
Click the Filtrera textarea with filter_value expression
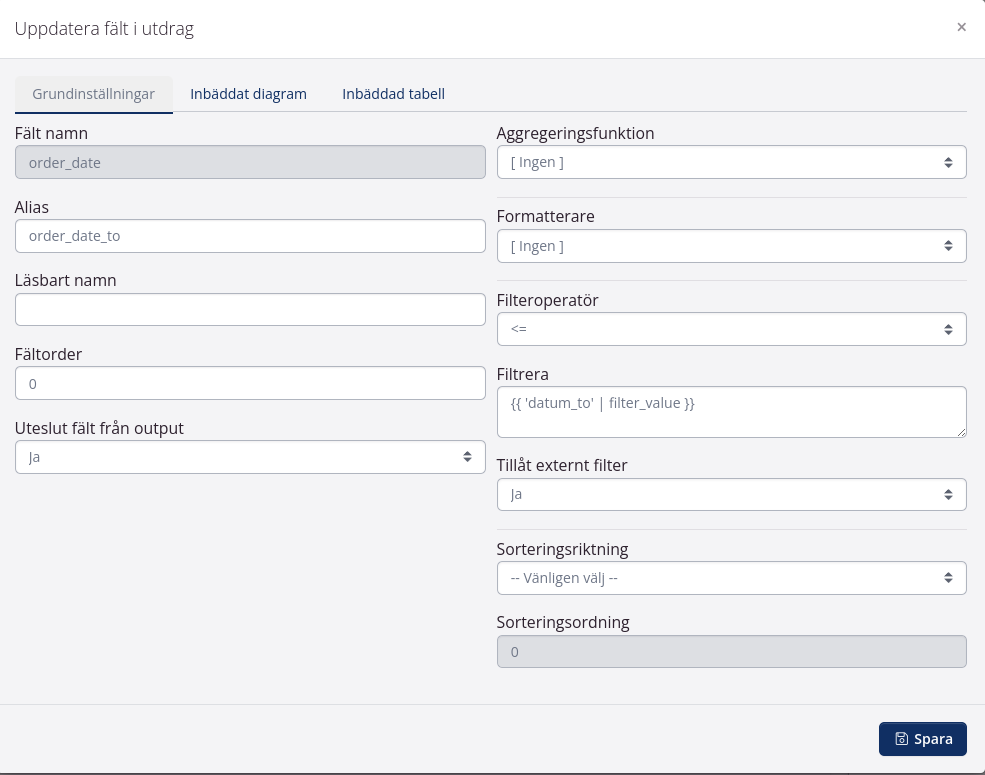(731, 411)
